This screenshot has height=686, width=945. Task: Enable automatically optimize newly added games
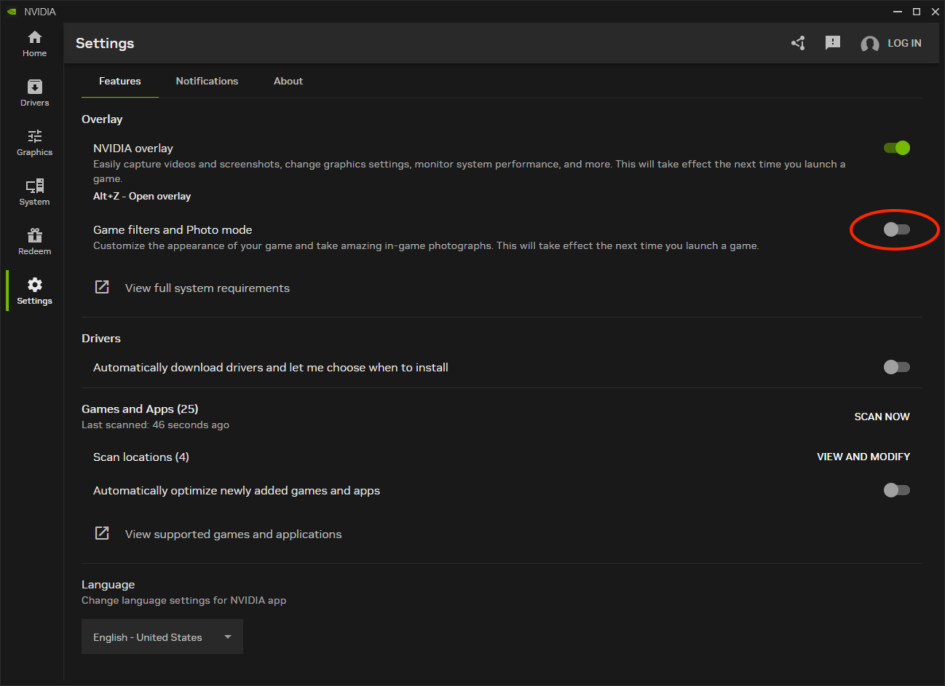[x=896, y=490]
